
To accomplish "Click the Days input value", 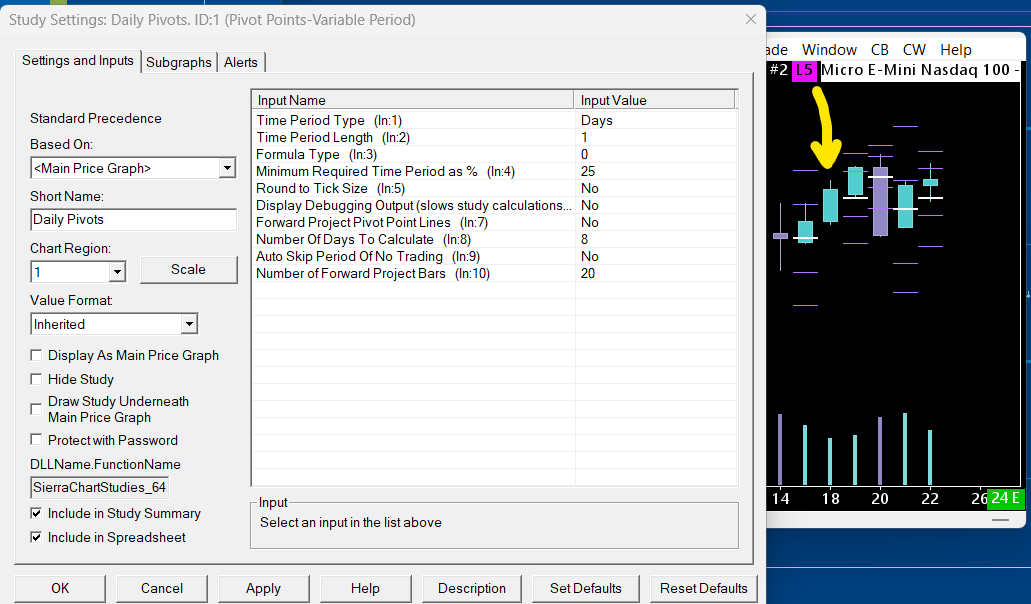I will point(596,120).
